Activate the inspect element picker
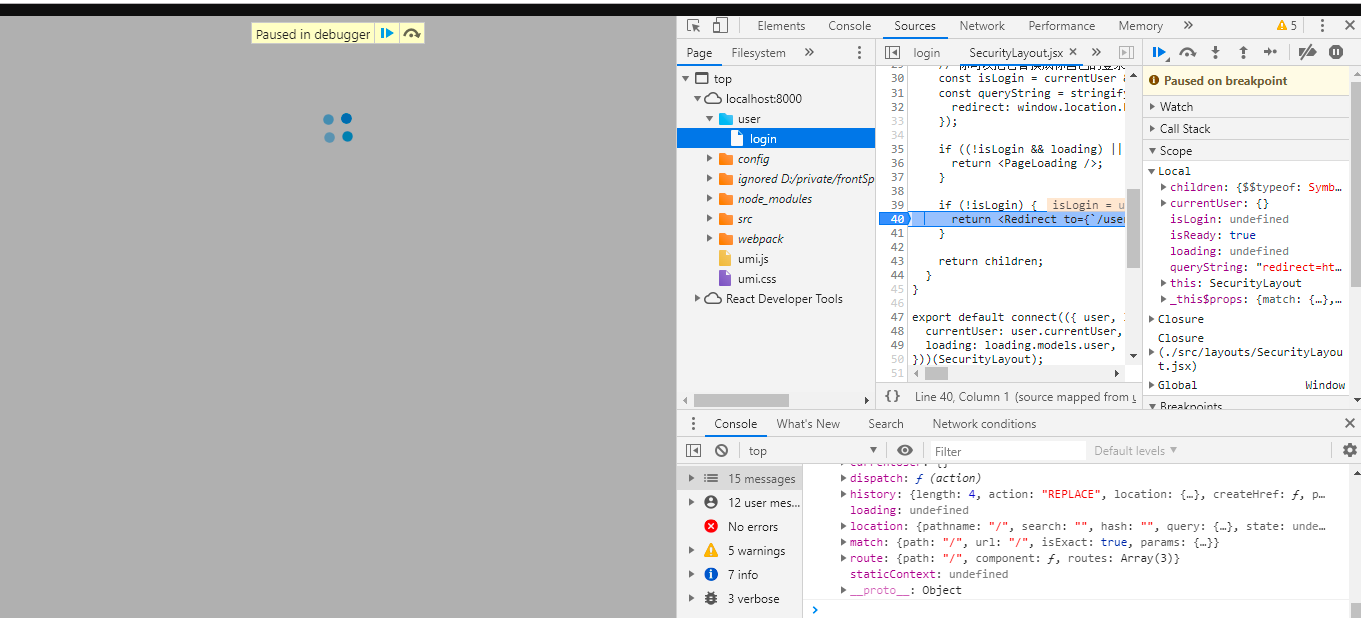This screenshot has height=618, width=1361. [x=694, y=26]
